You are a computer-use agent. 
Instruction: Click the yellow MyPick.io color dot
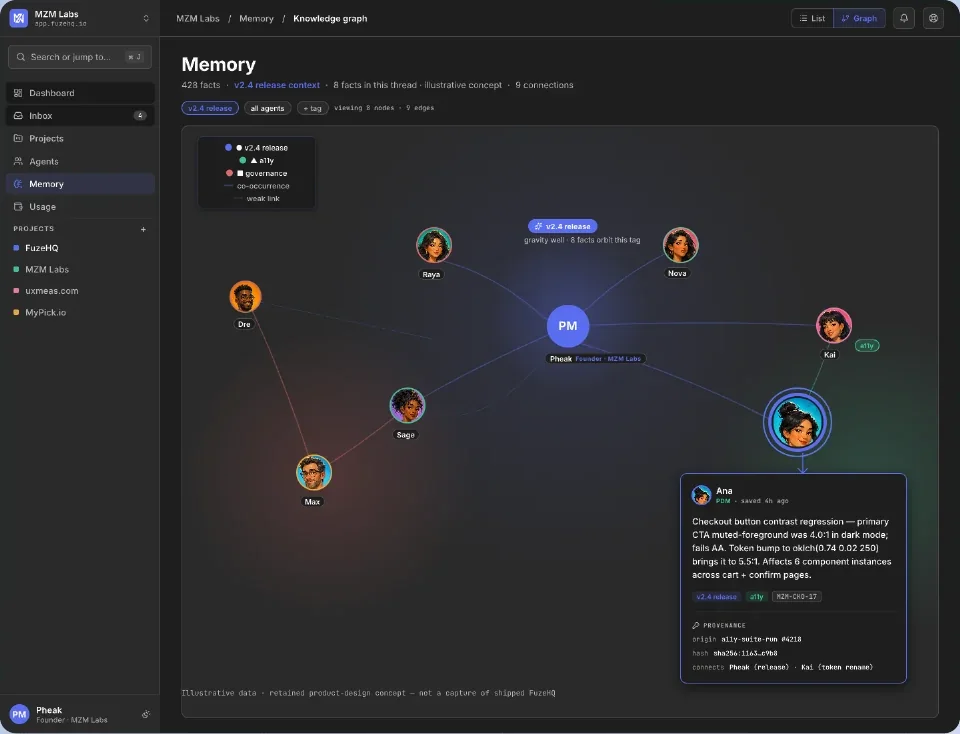tap(16, 312)
